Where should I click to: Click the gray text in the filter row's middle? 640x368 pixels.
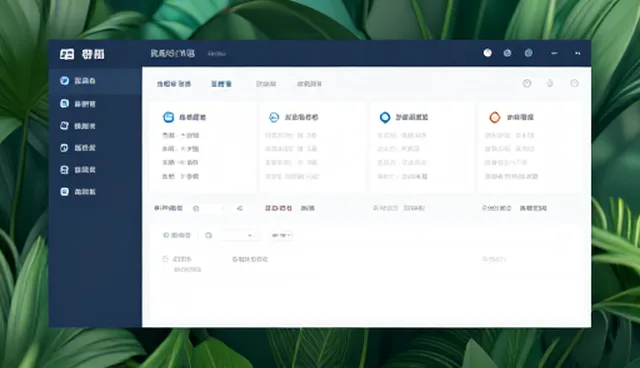point(399,208)
